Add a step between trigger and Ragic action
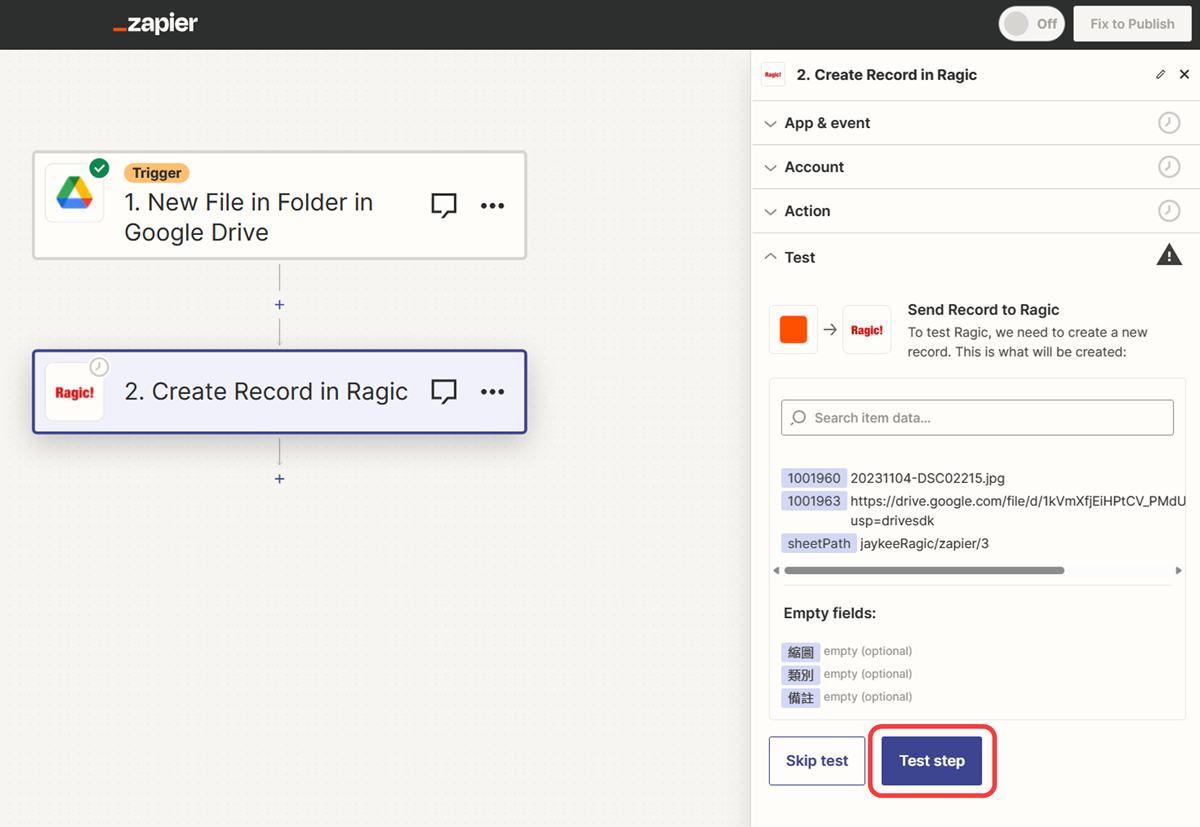 (279, 305)
